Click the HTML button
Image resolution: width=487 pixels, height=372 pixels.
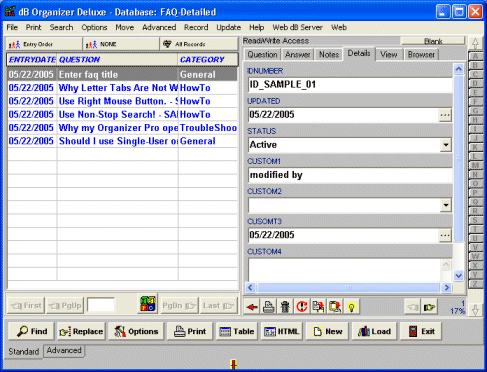pos(282,331)
